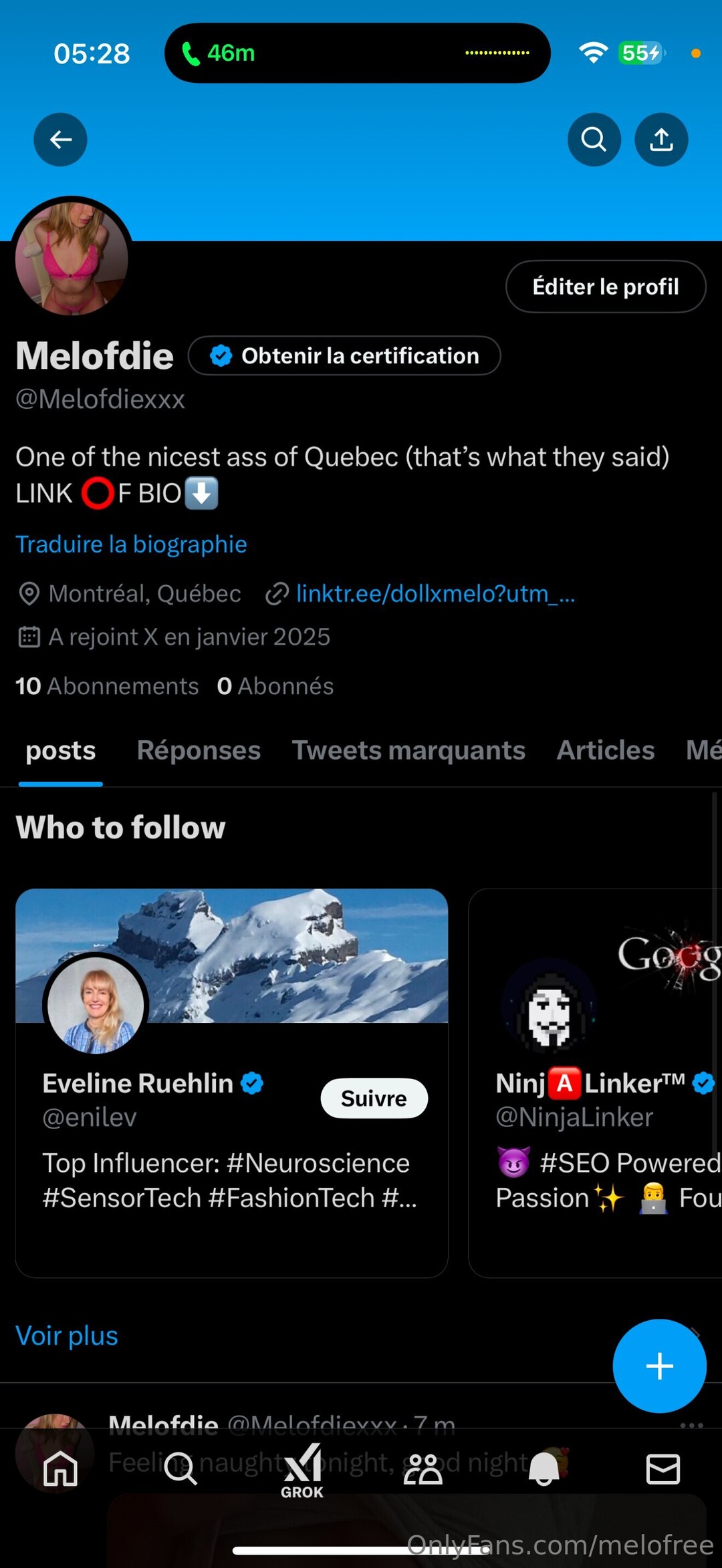This screenshot has height=1568, width=722.
Task: Tap Obtenir la certification button
Action: pyautogui.click(x=344, y=355)
